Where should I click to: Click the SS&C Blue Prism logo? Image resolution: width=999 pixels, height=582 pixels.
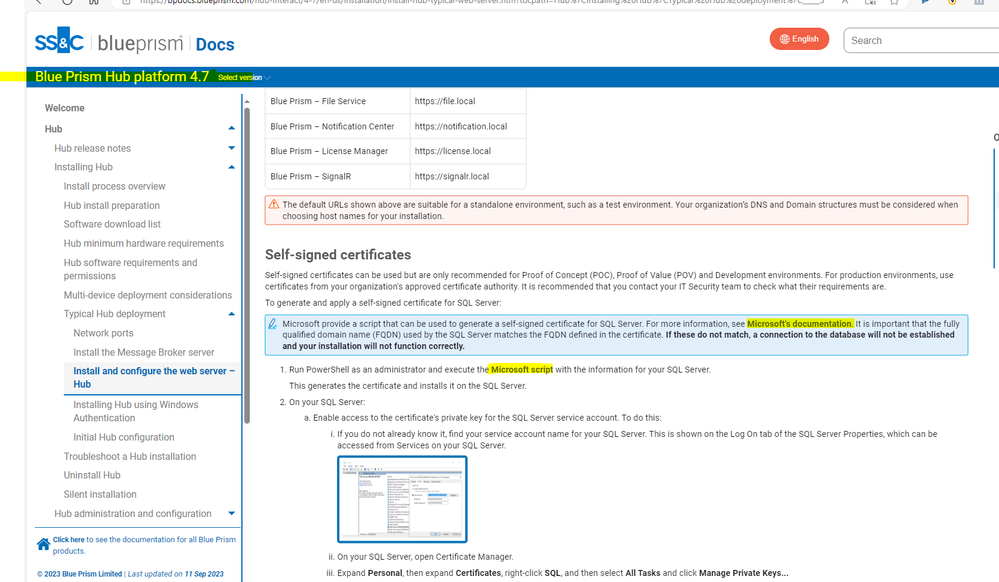tap(108, 42)
